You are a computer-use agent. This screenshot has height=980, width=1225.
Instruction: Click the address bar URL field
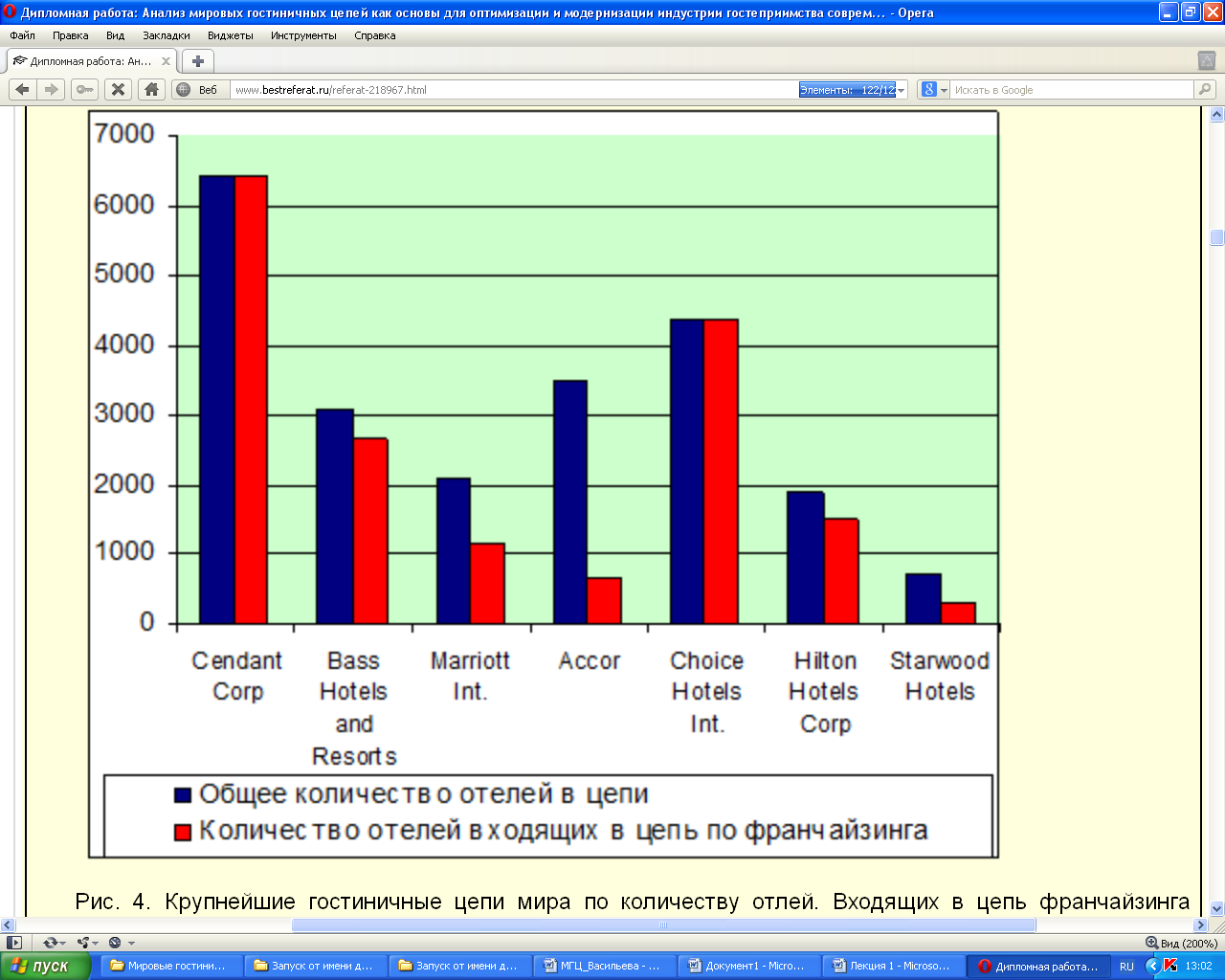[x=515, y=90]
